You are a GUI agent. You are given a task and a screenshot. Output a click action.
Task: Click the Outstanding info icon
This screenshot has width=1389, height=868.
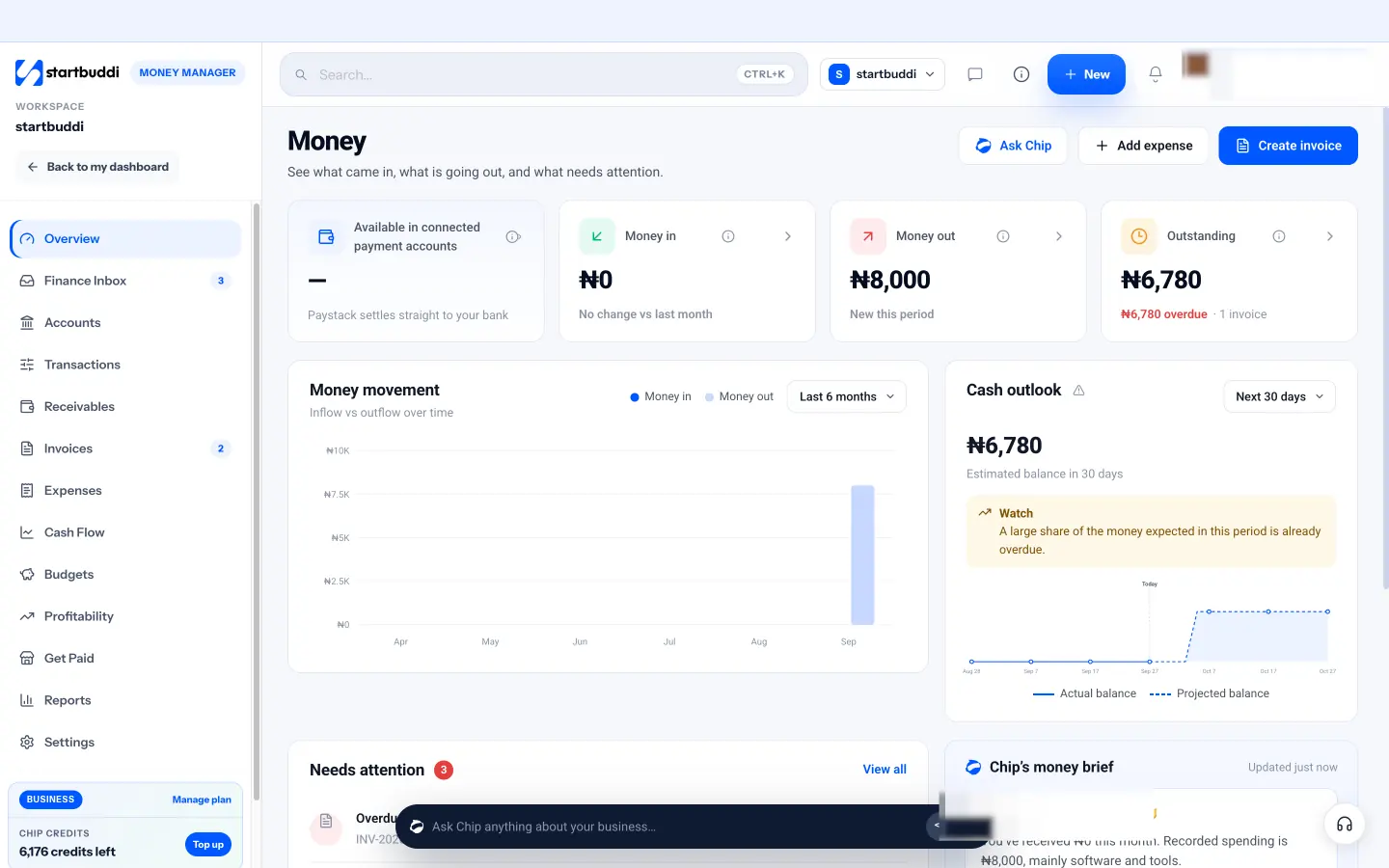point(1279,236)
